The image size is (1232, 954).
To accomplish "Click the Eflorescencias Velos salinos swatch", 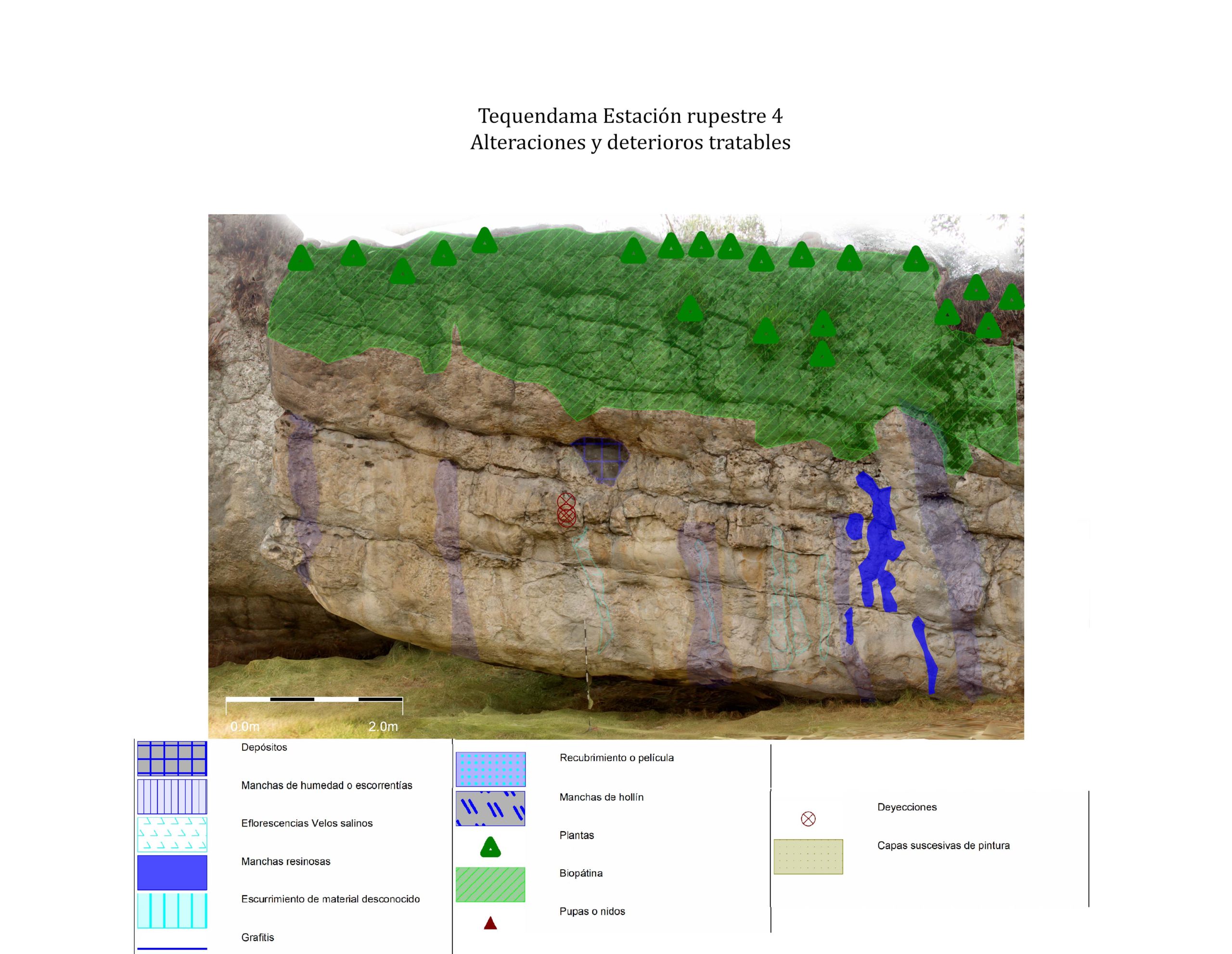I will coord(172,835).
